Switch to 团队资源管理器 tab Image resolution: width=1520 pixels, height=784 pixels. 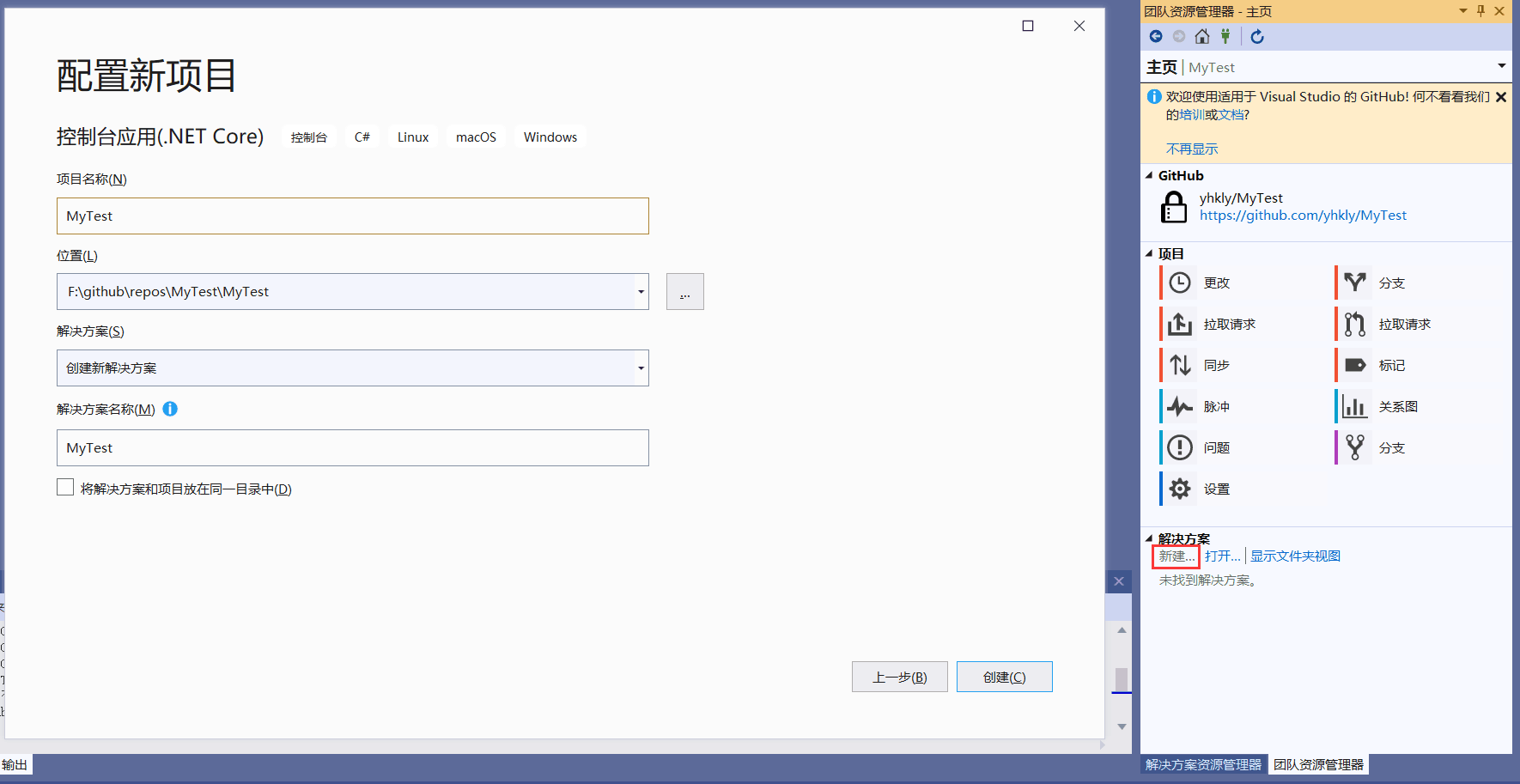coord(1318,764)
